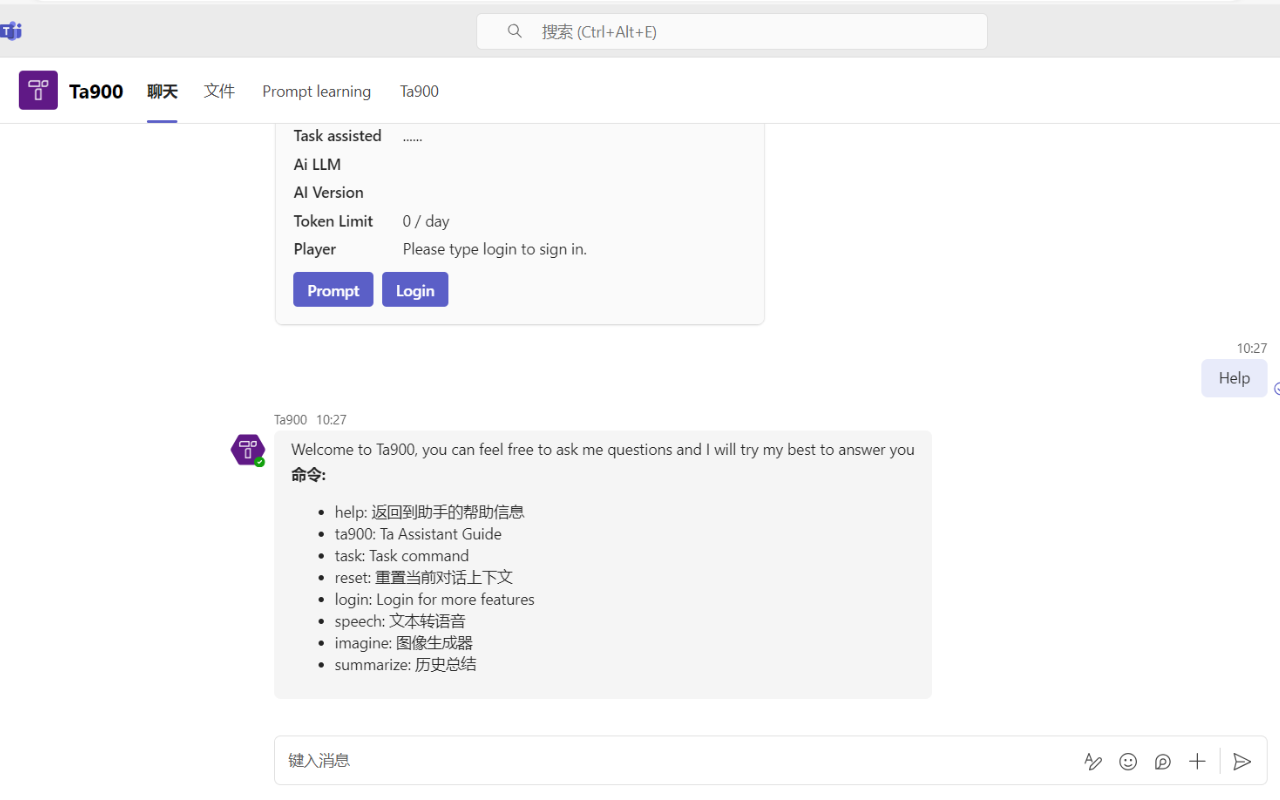The width and height of the screenshot is (1280, 800).
Task: Click the send message arrow icon
Action: click(1242, 762)
